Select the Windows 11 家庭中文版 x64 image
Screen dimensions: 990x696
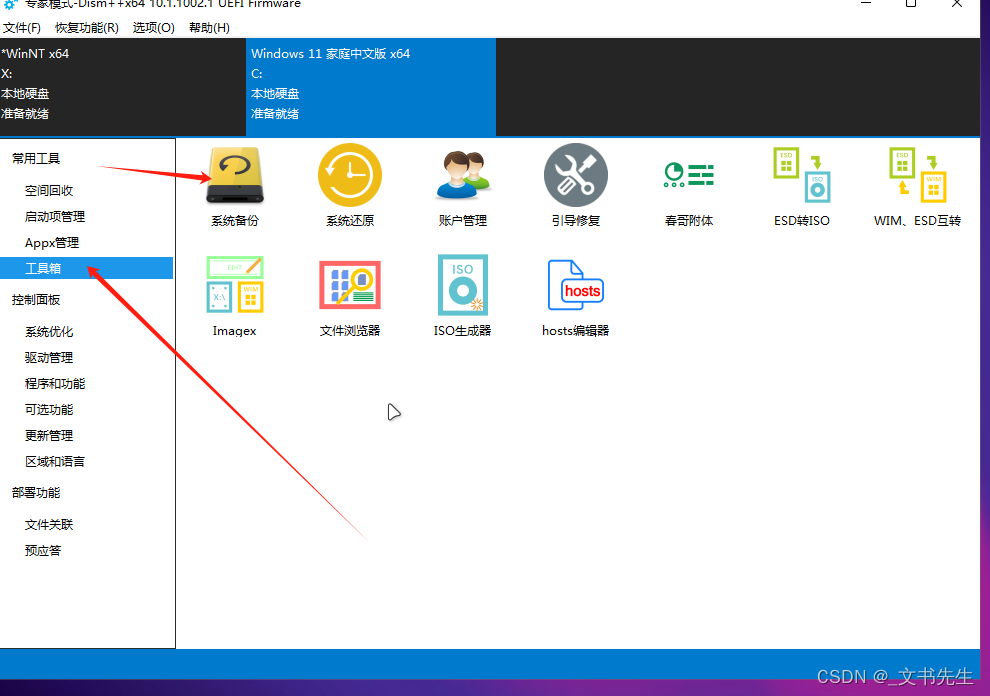tap(371, 87)
